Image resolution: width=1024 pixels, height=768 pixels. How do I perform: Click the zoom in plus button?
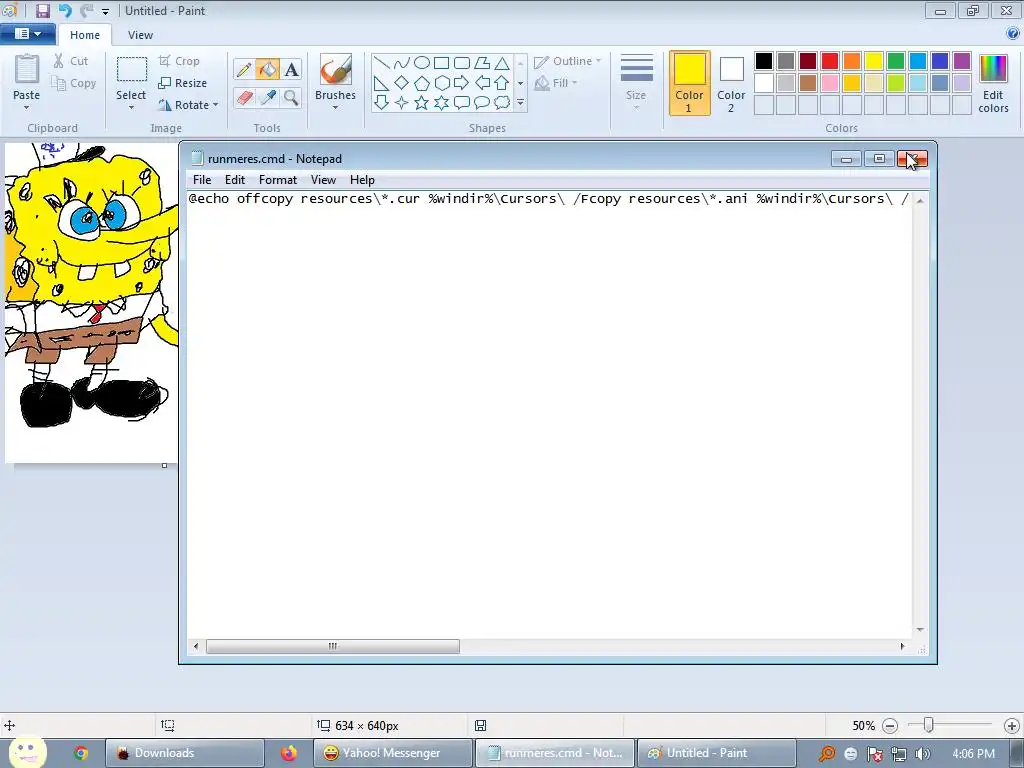tap(1012, 726)
